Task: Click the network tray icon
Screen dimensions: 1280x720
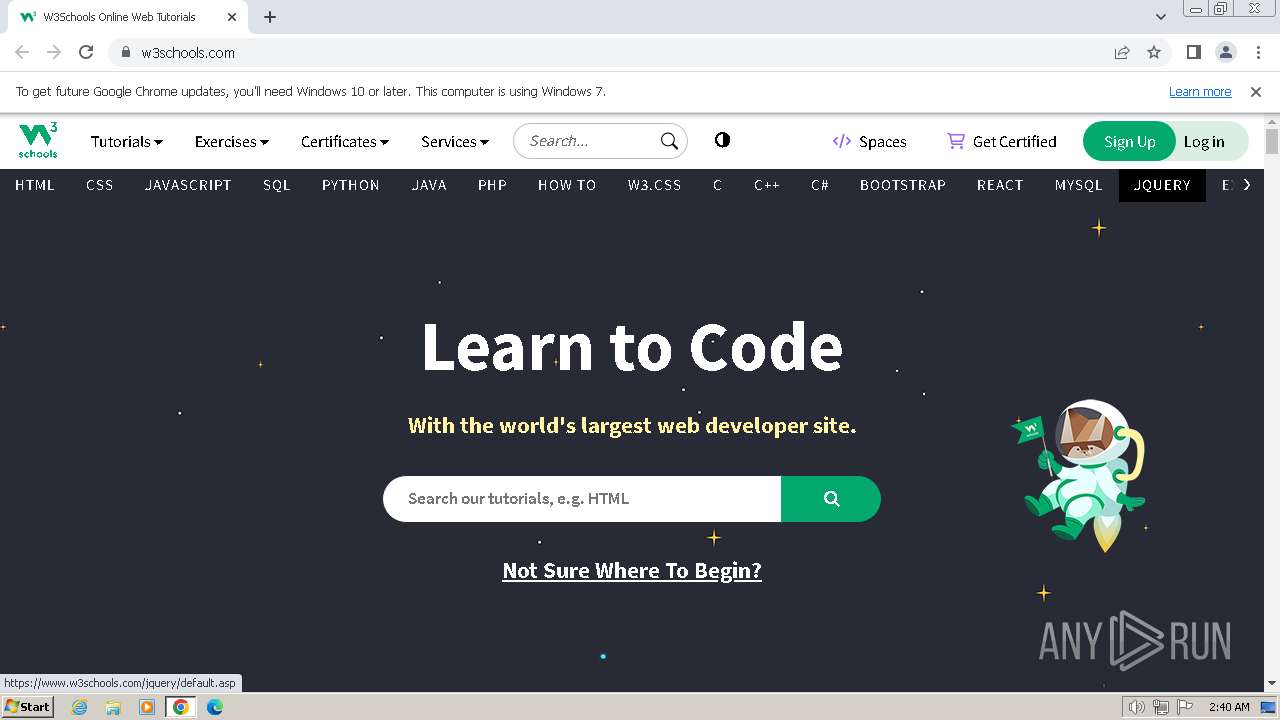Action: [x=1160, y=707]
